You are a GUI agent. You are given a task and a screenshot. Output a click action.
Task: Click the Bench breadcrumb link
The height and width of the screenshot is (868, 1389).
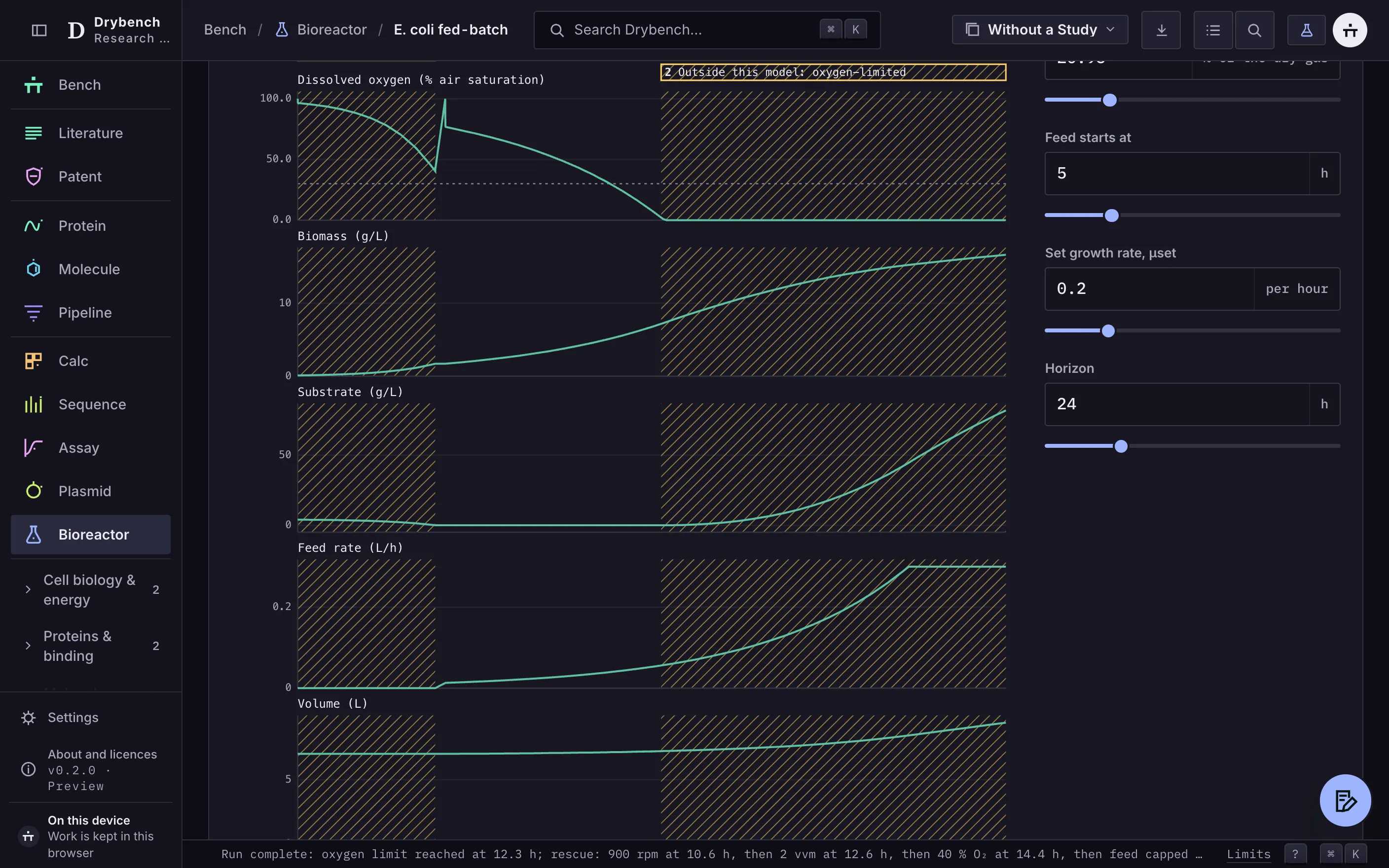click(225, 30)
